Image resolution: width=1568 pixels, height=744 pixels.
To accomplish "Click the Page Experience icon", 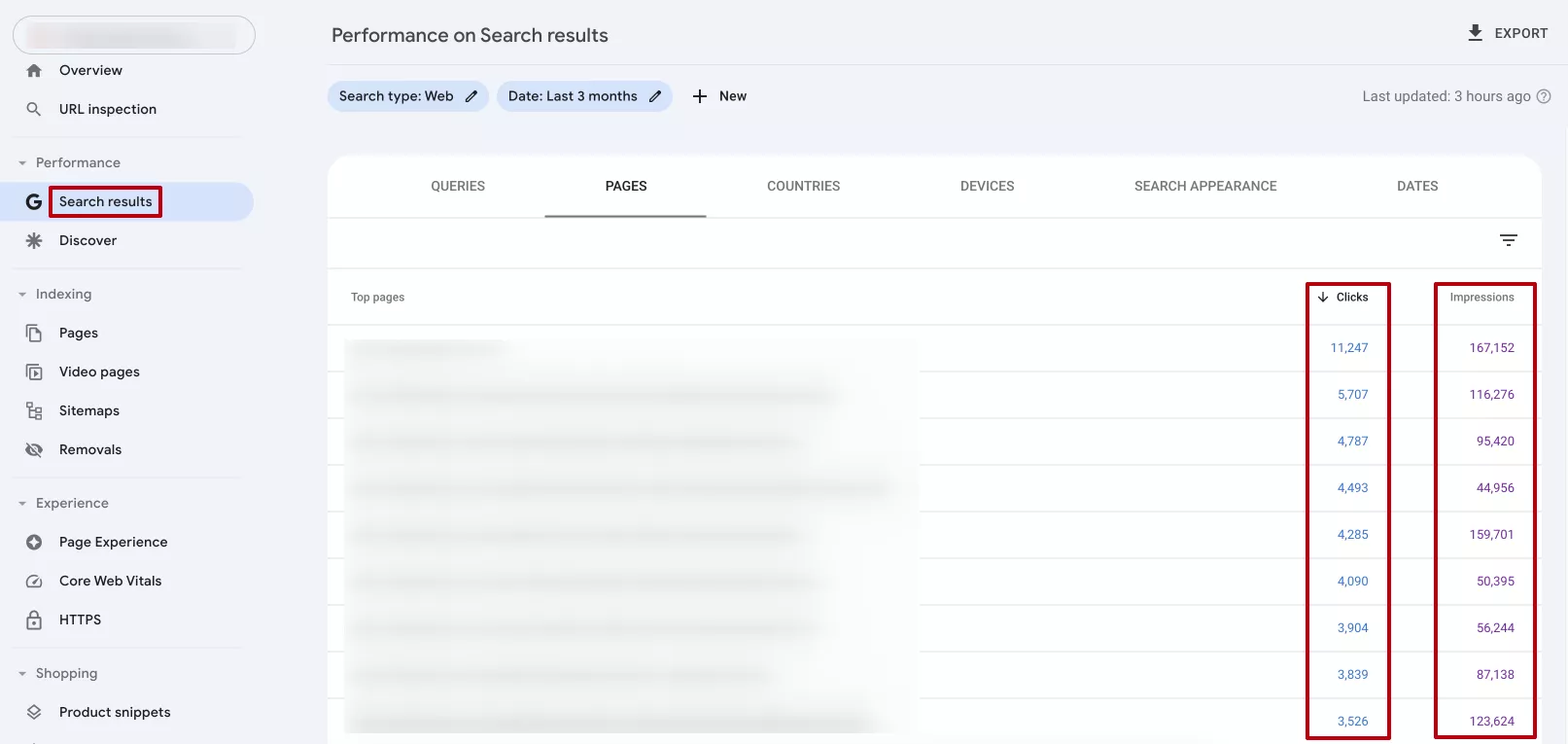I will coord(34,542).
